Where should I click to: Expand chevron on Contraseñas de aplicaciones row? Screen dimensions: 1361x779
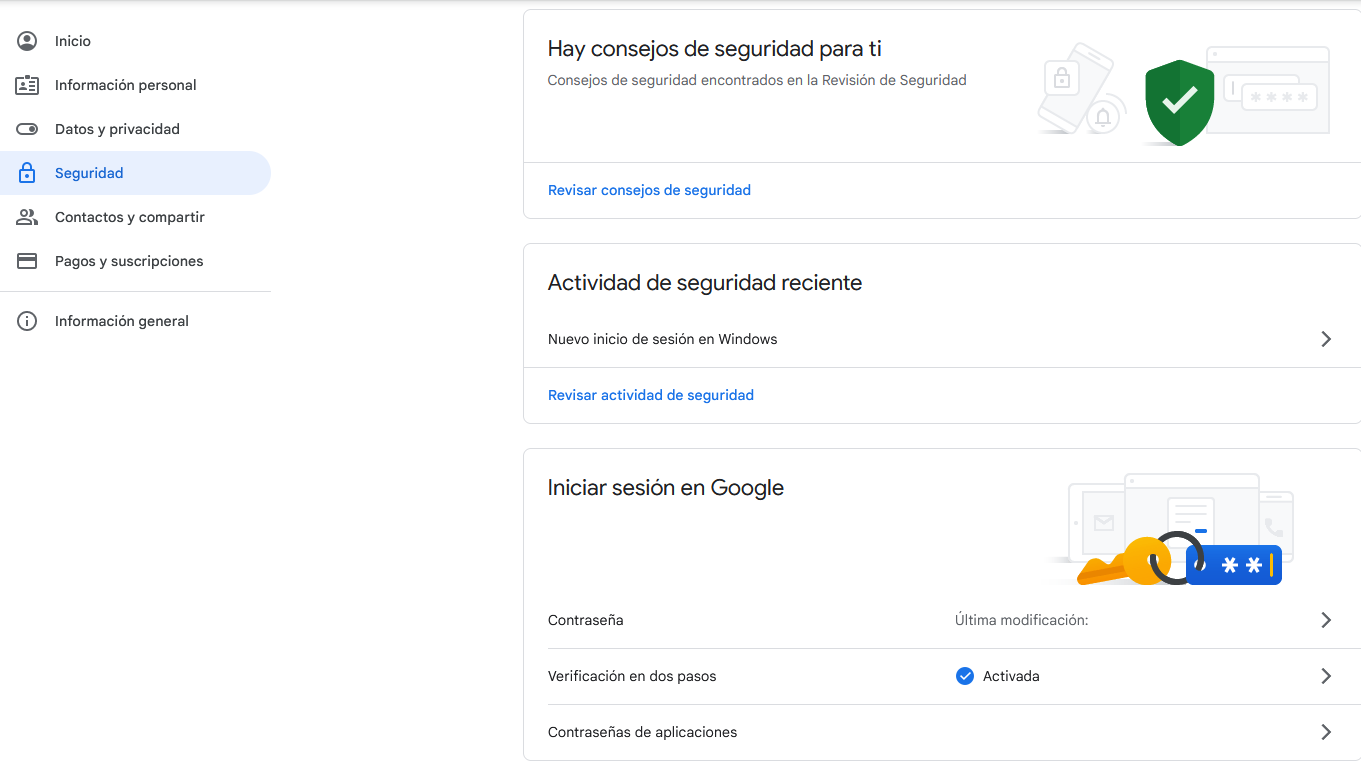tap(1326, 732)
